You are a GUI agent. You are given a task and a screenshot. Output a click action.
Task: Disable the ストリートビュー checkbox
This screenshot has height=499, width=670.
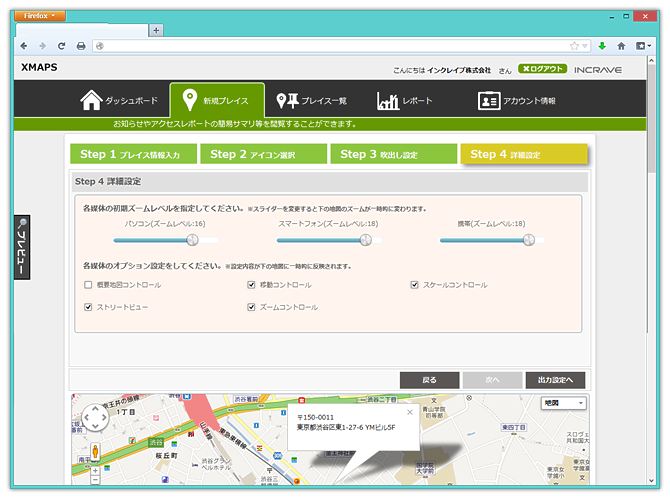[x=89, y=307]
